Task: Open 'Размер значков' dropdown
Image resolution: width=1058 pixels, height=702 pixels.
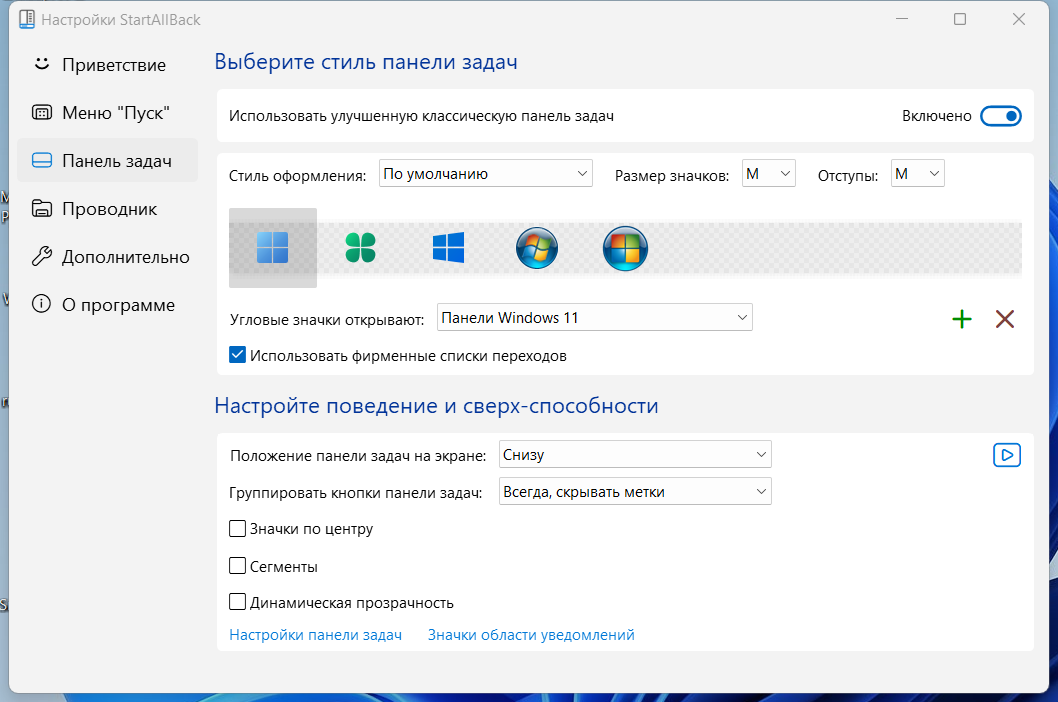Action: (x=769, y=173)
